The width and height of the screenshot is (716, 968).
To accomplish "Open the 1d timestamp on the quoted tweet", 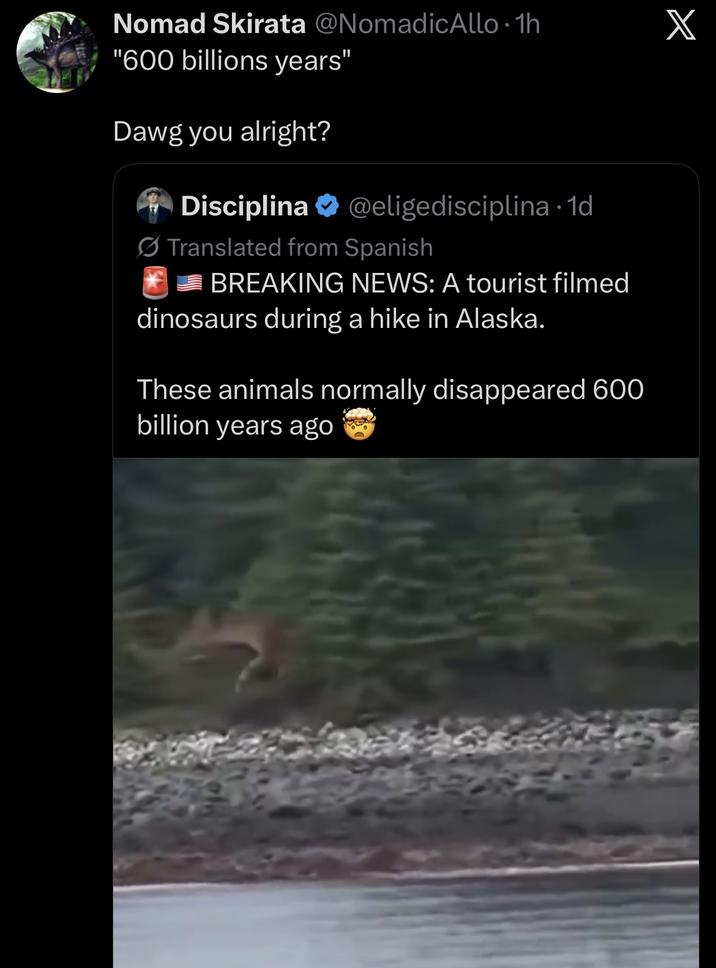I will click(x=581, y=206).
